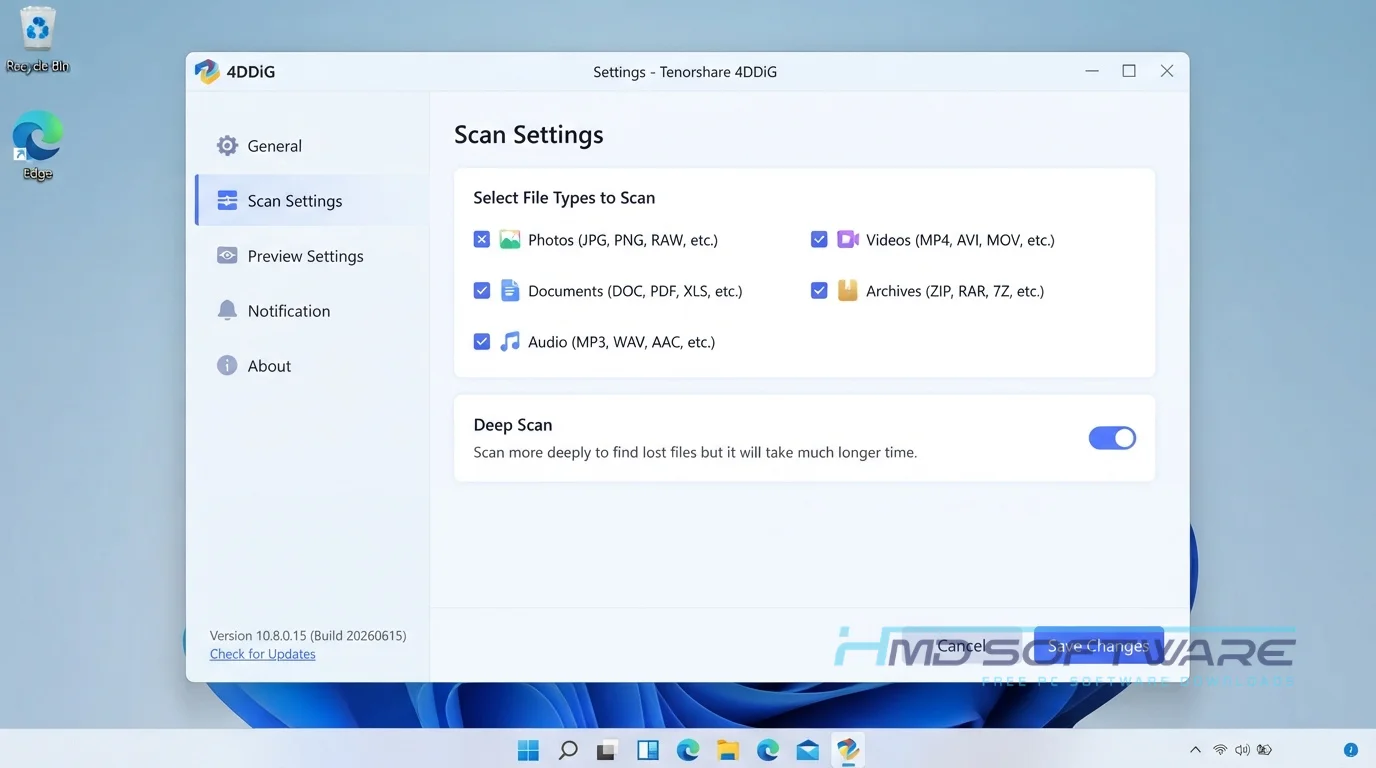Screen dimensions: 1376x768
Task: Toggle the Photos file type checkbox
Action: coord(482,240)
